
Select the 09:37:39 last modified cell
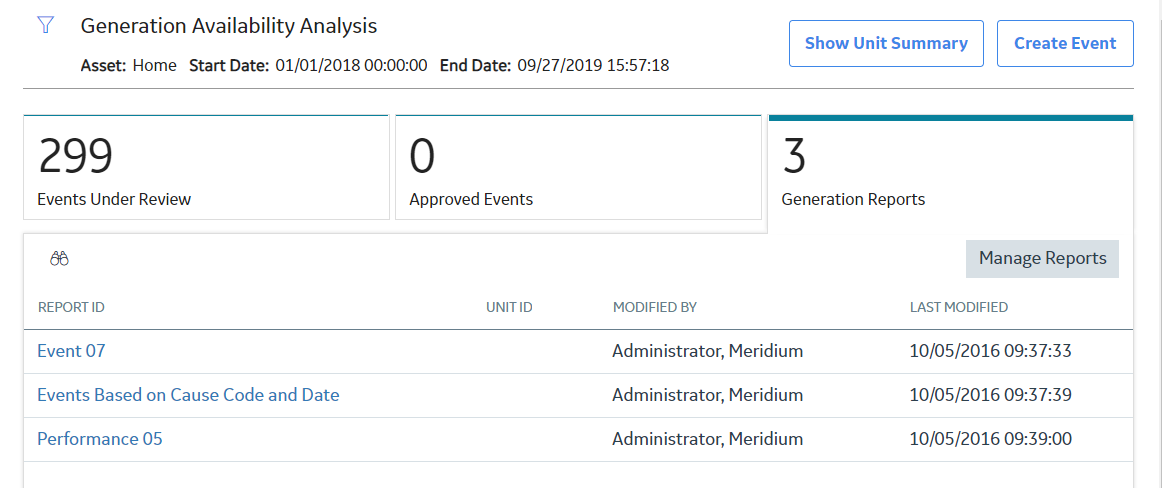coord(990,395)
